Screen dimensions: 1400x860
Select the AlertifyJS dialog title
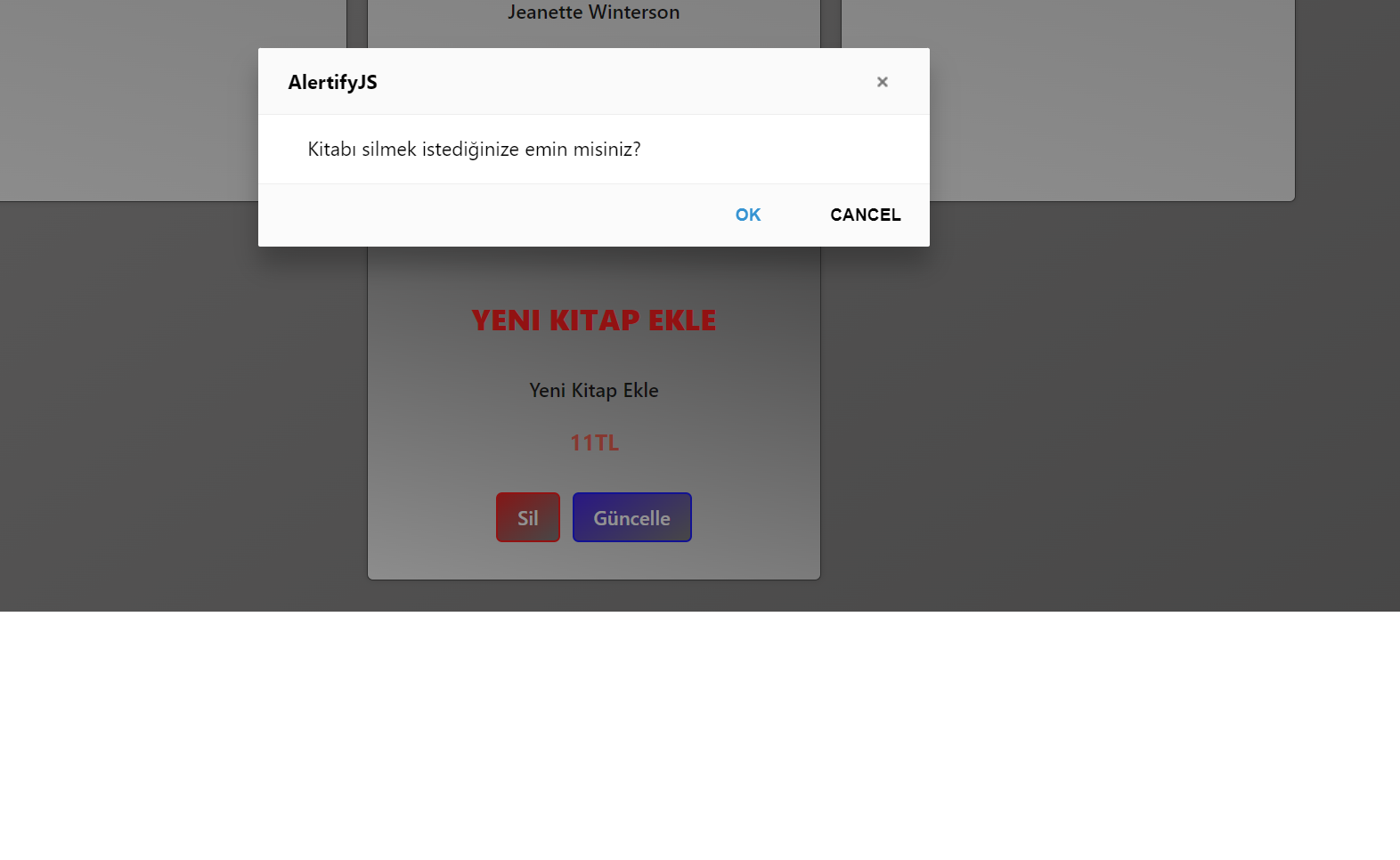pos(333,82)
